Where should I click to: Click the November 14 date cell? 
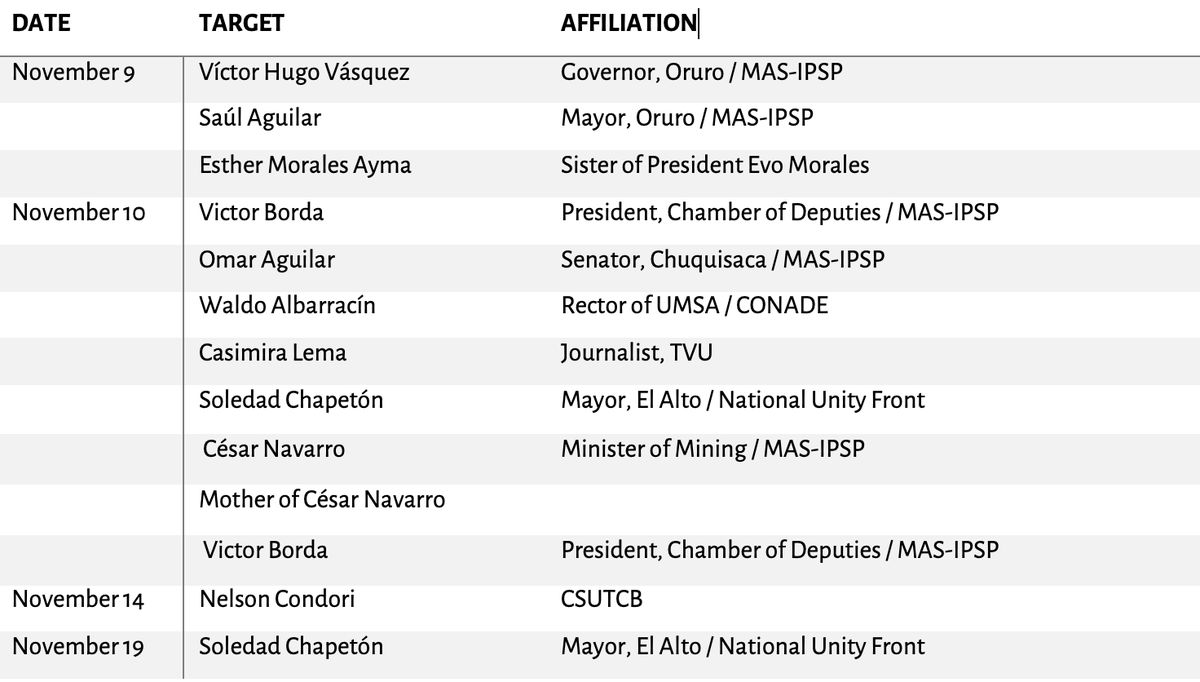click(78, 600)
